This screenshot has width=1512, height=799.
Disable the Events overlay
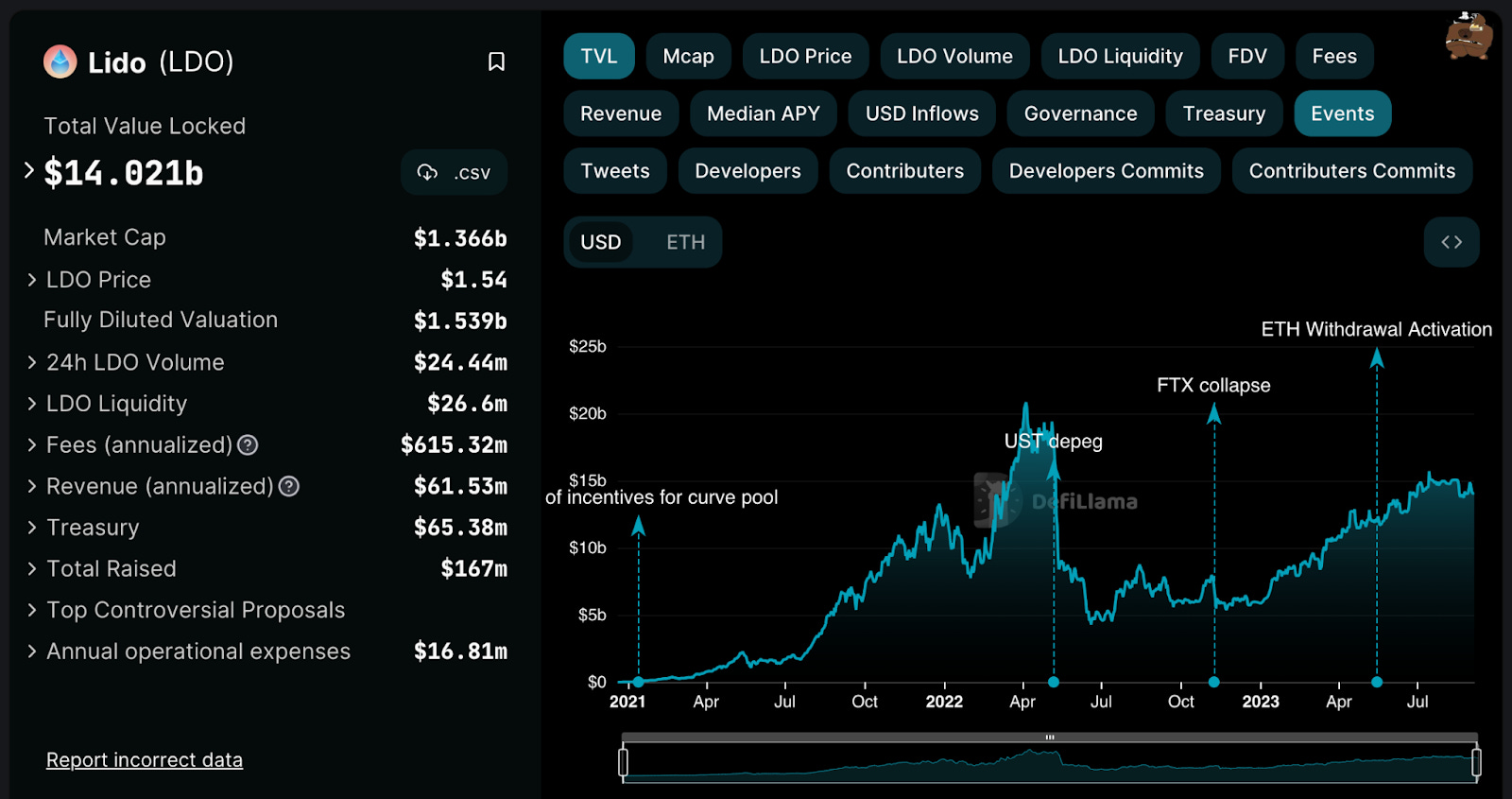click(x=1343, y=113)
